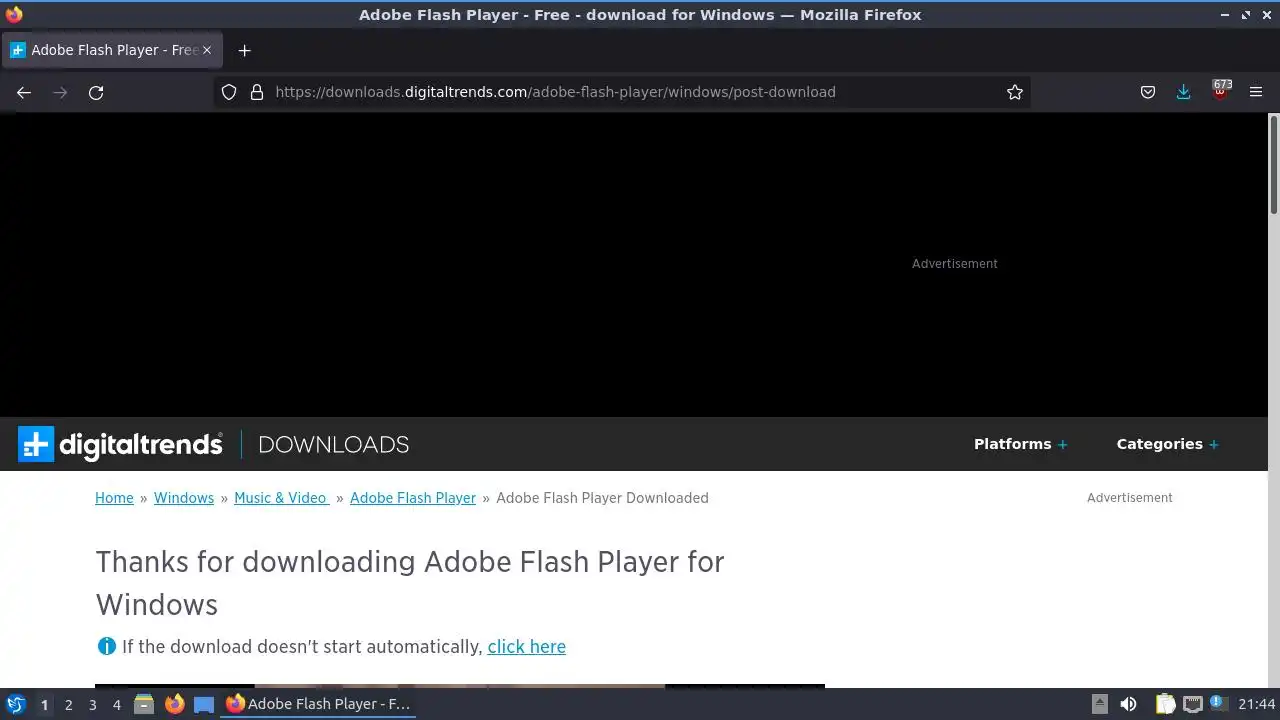The height and width of the screenshot is (720, 1280).
Task: Open Adobe Flash Player breadcrumb link
Action: [x=413, y=498]
